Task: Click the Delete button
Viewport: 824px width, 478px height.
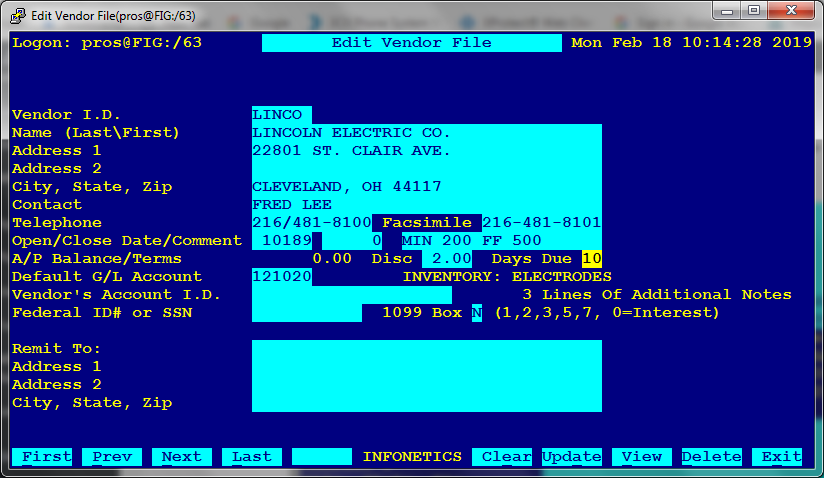Action: point(712,457)
